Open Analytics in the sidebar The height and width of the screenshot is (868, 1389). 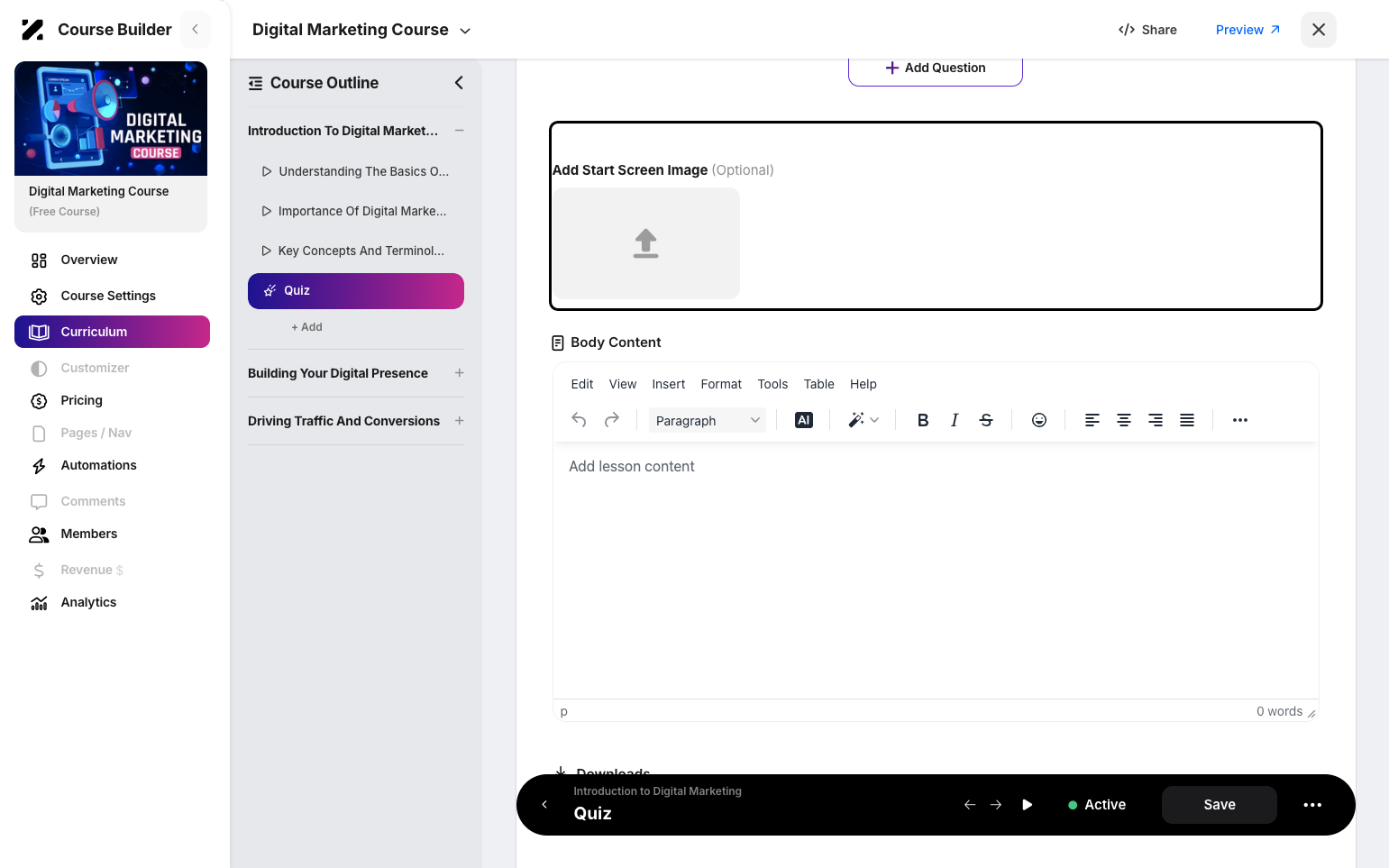coord(88,602)
